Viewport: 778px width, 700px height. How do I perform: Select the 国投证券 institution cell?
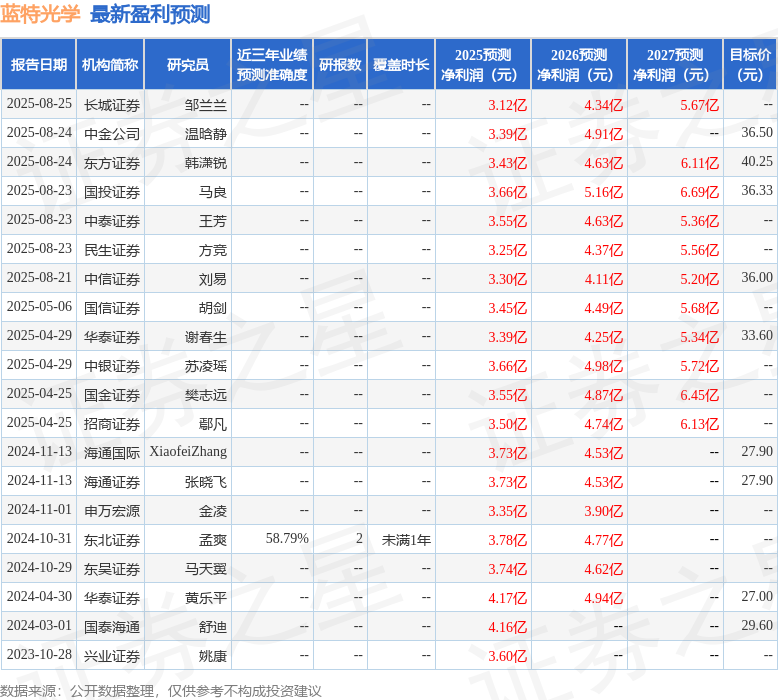coord(112,192)
